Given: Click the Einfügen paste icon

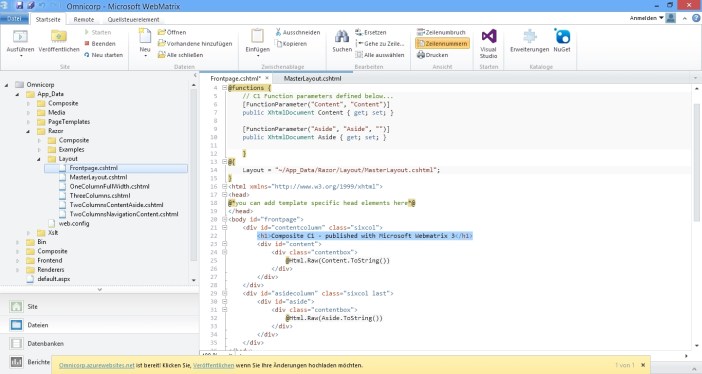Looking at the screenshot, I should tap(257, 36).
